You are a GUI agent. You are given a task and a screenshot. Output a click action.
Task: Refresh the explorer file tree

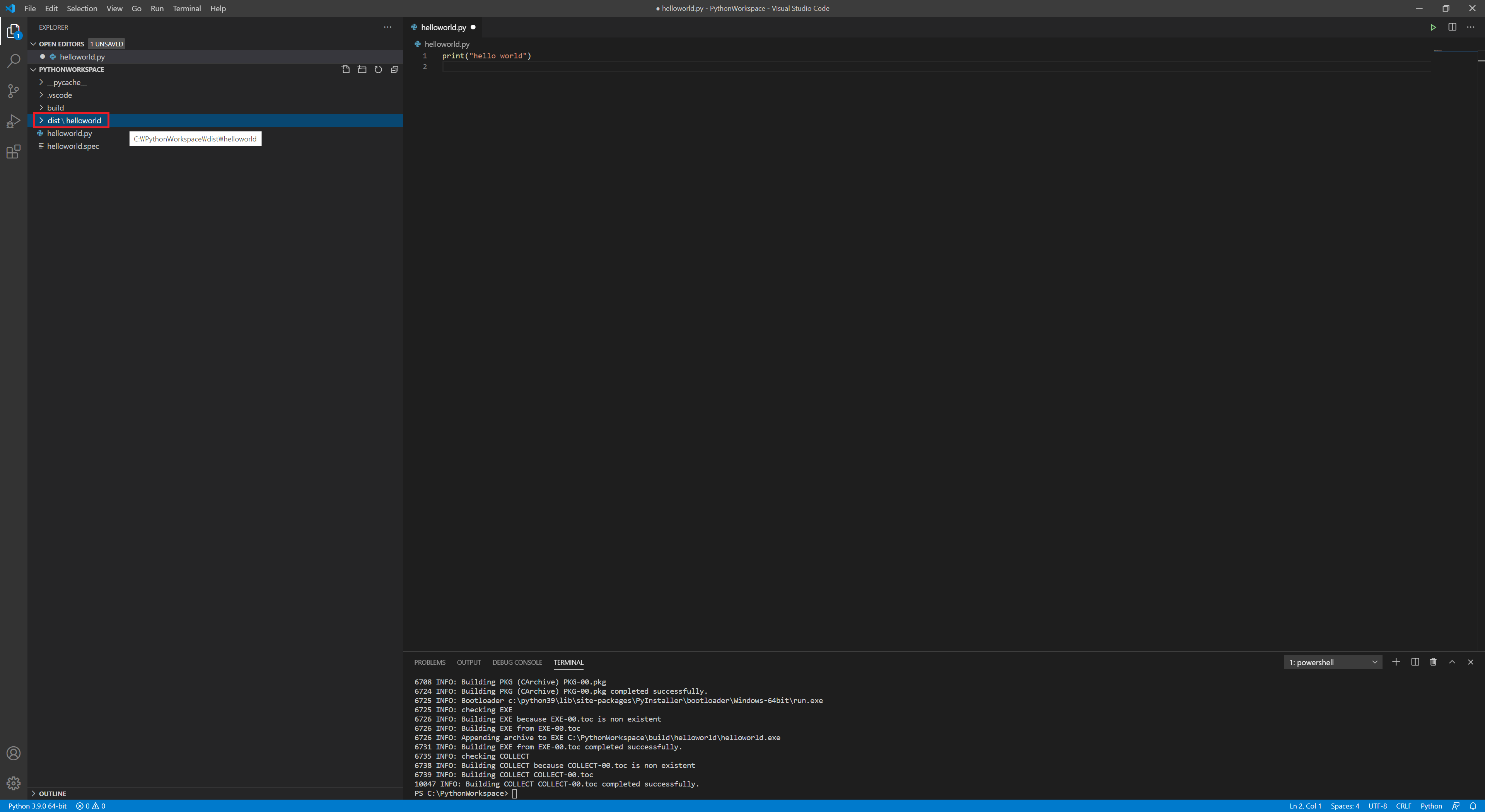tap(378, 69)
